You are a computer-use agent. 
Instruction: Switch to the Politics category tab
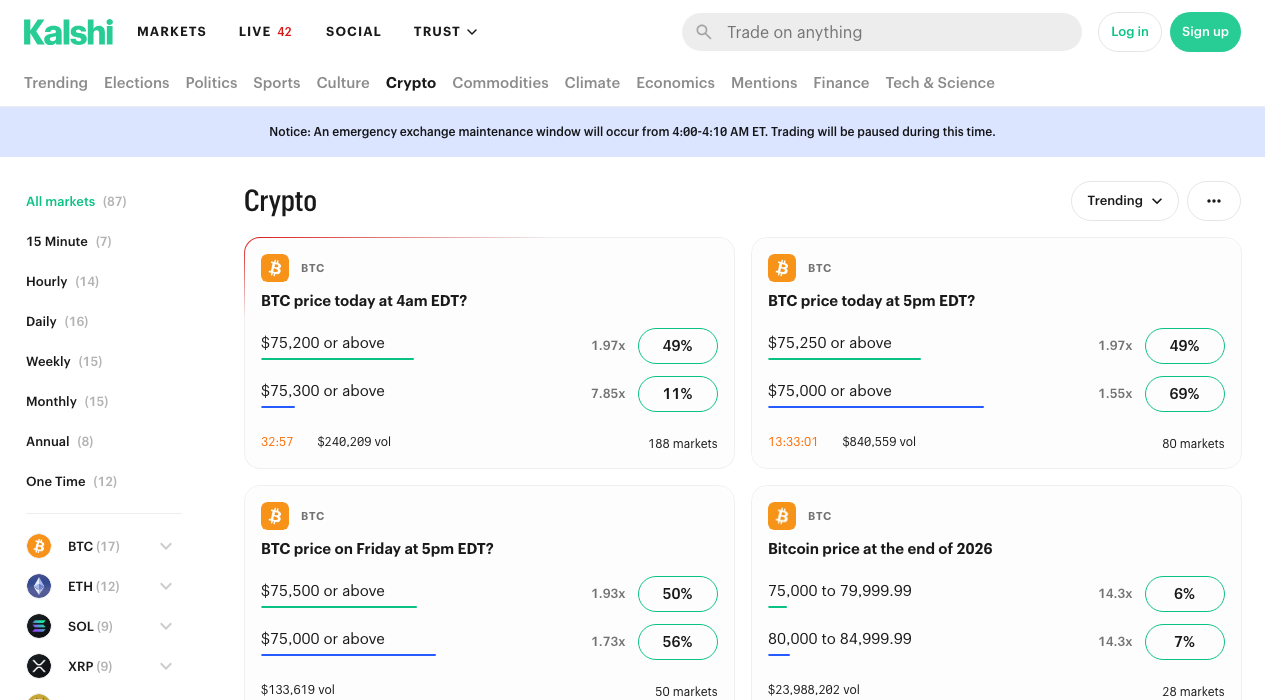(211, 83)
